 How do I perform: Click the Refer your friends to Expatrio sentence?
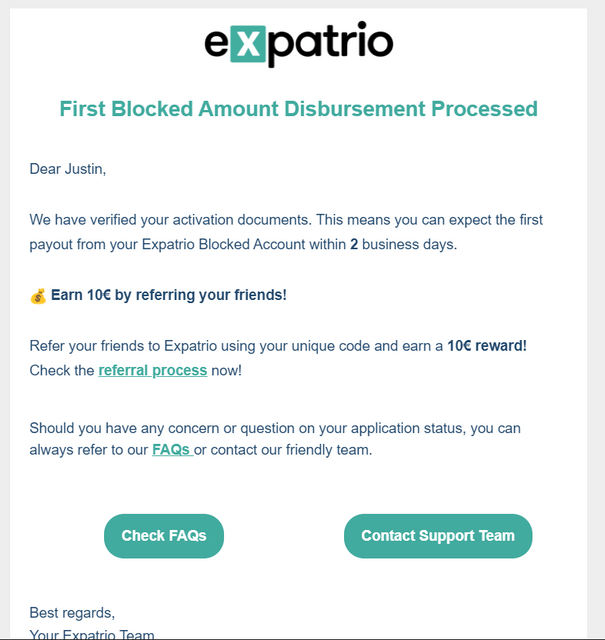point(278,346)
